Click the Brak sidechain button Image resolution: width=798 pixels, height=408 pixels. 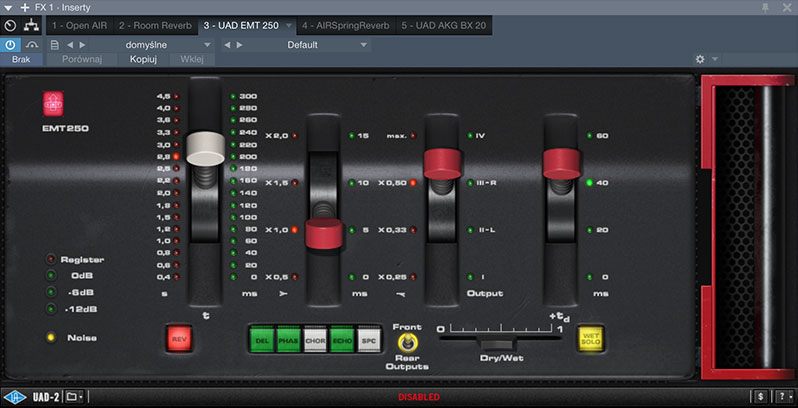click(x=21, y=60)
